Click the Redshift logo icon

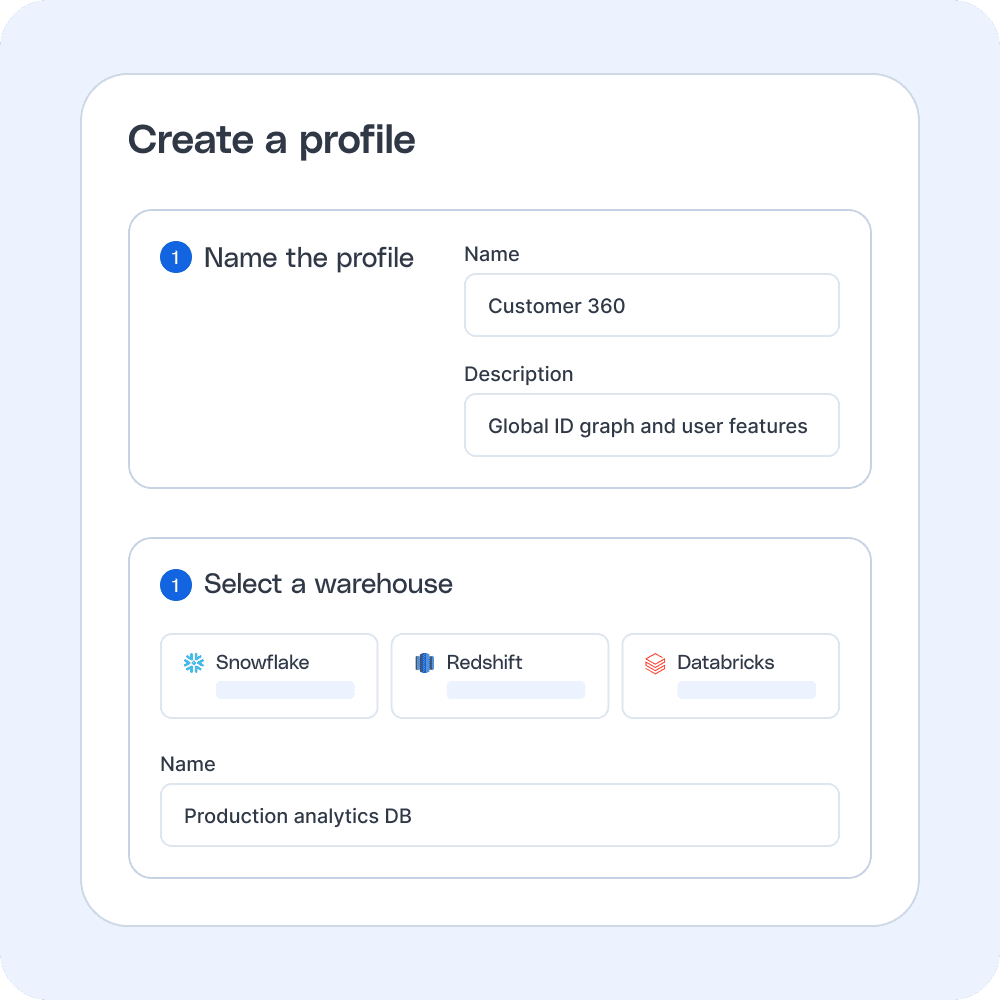[425, 663]
